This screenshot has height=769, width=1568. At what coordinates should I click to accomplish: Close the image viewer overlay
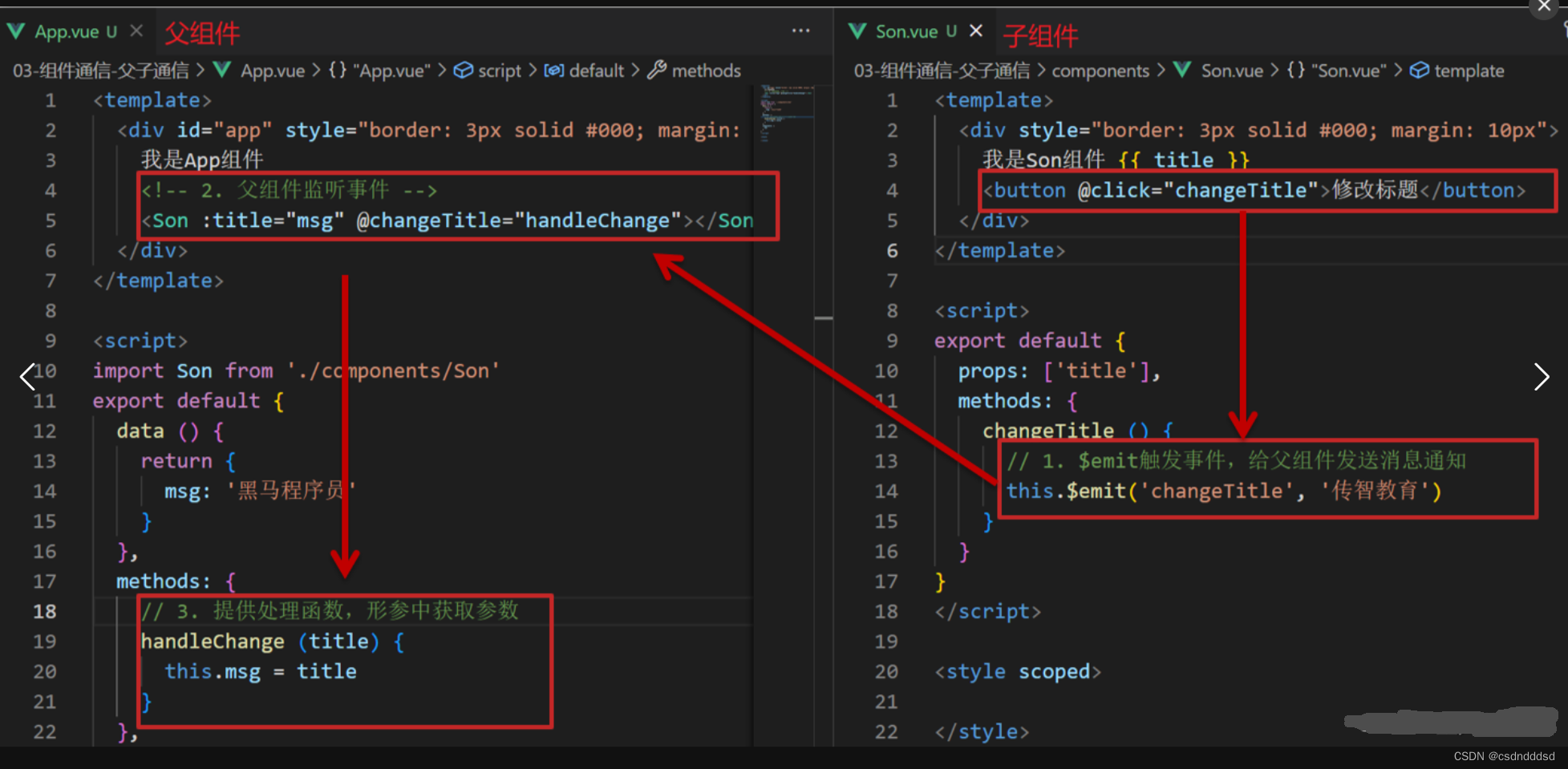(1544, 6)
